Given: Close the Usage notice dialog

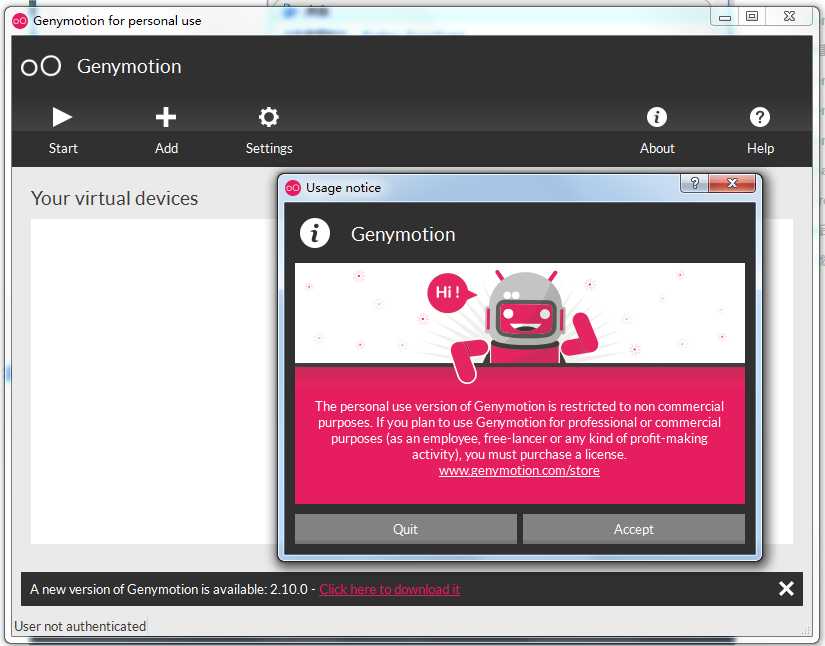Looking at the screenshot, I should pyautogui.click(x=732, y=183).
